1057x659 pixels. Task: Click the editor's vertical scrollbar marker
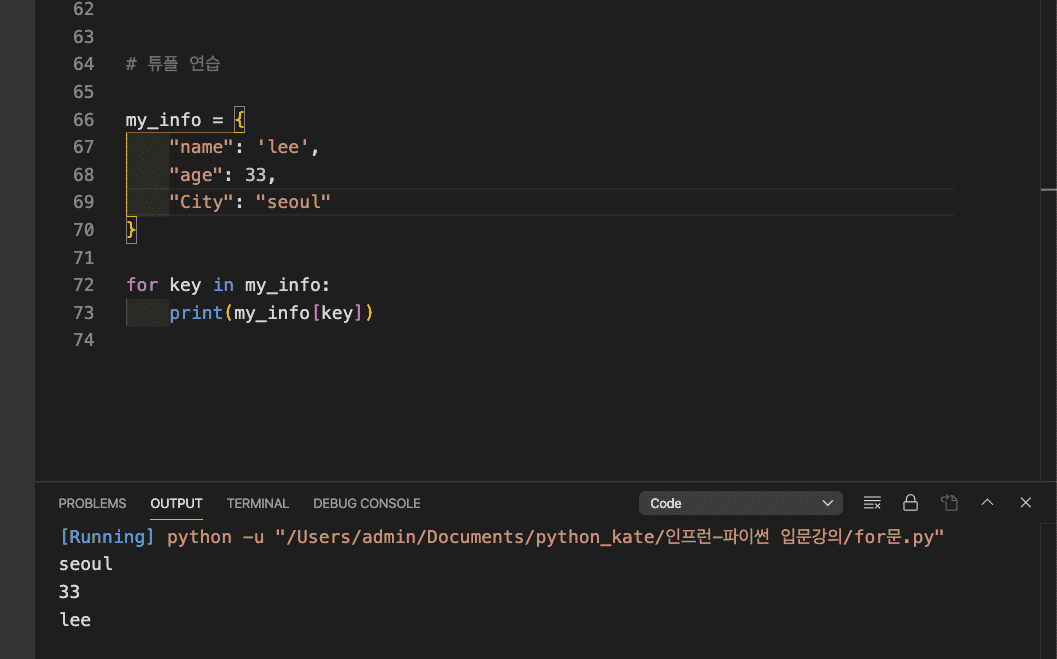coord(1048,188)
